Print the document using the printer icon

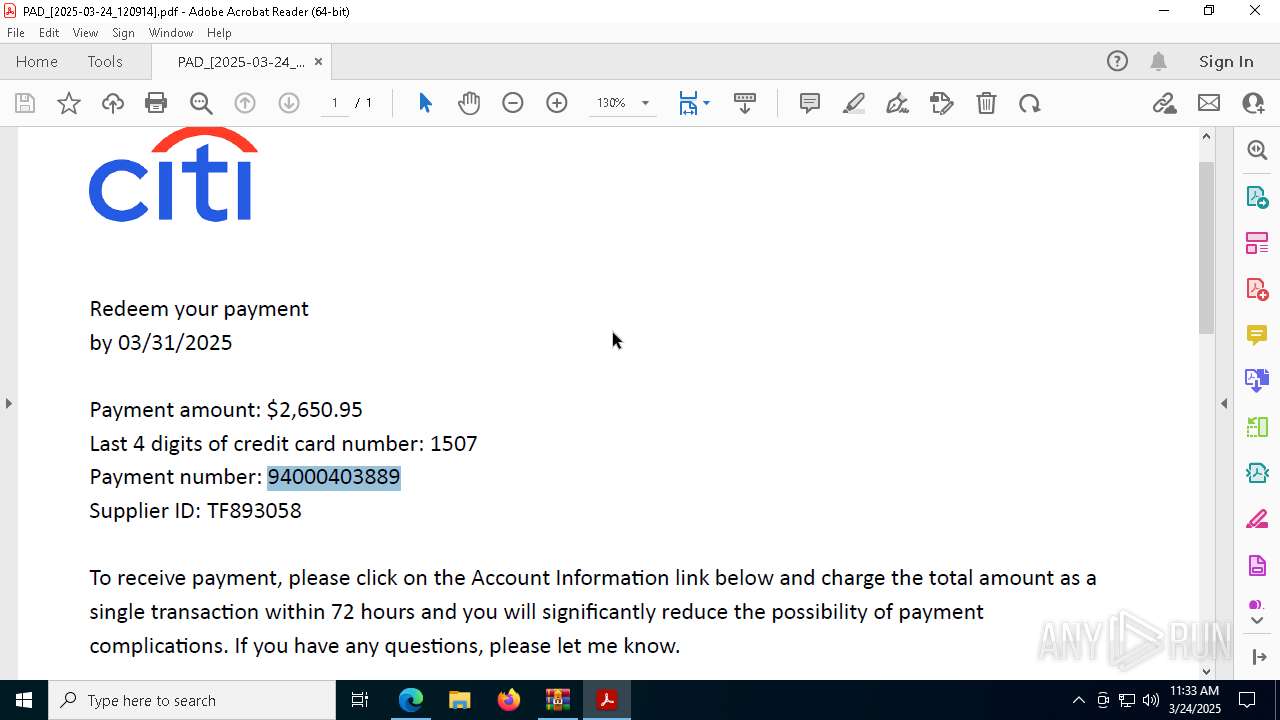[156, 103]
